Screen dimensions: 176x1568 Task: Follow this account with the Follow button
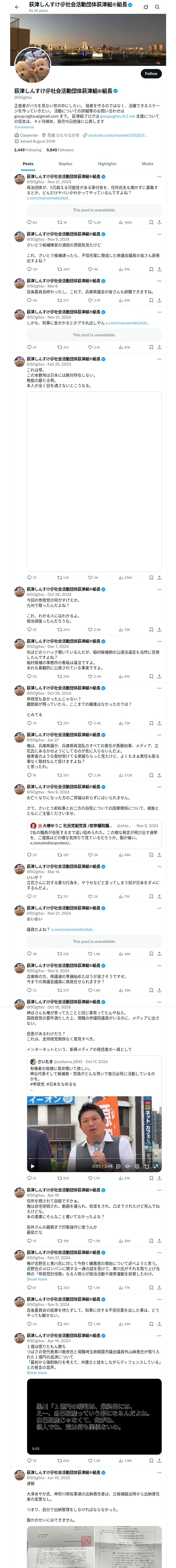[150, 74]
